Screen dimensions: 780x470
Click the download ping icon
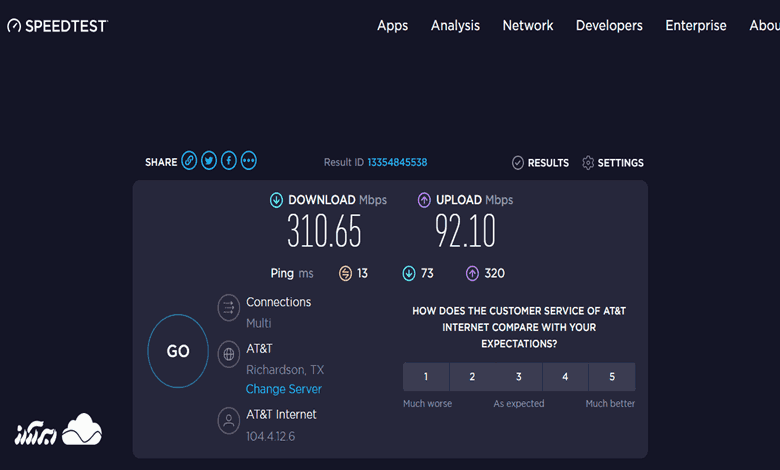click(x=409, y=273)
